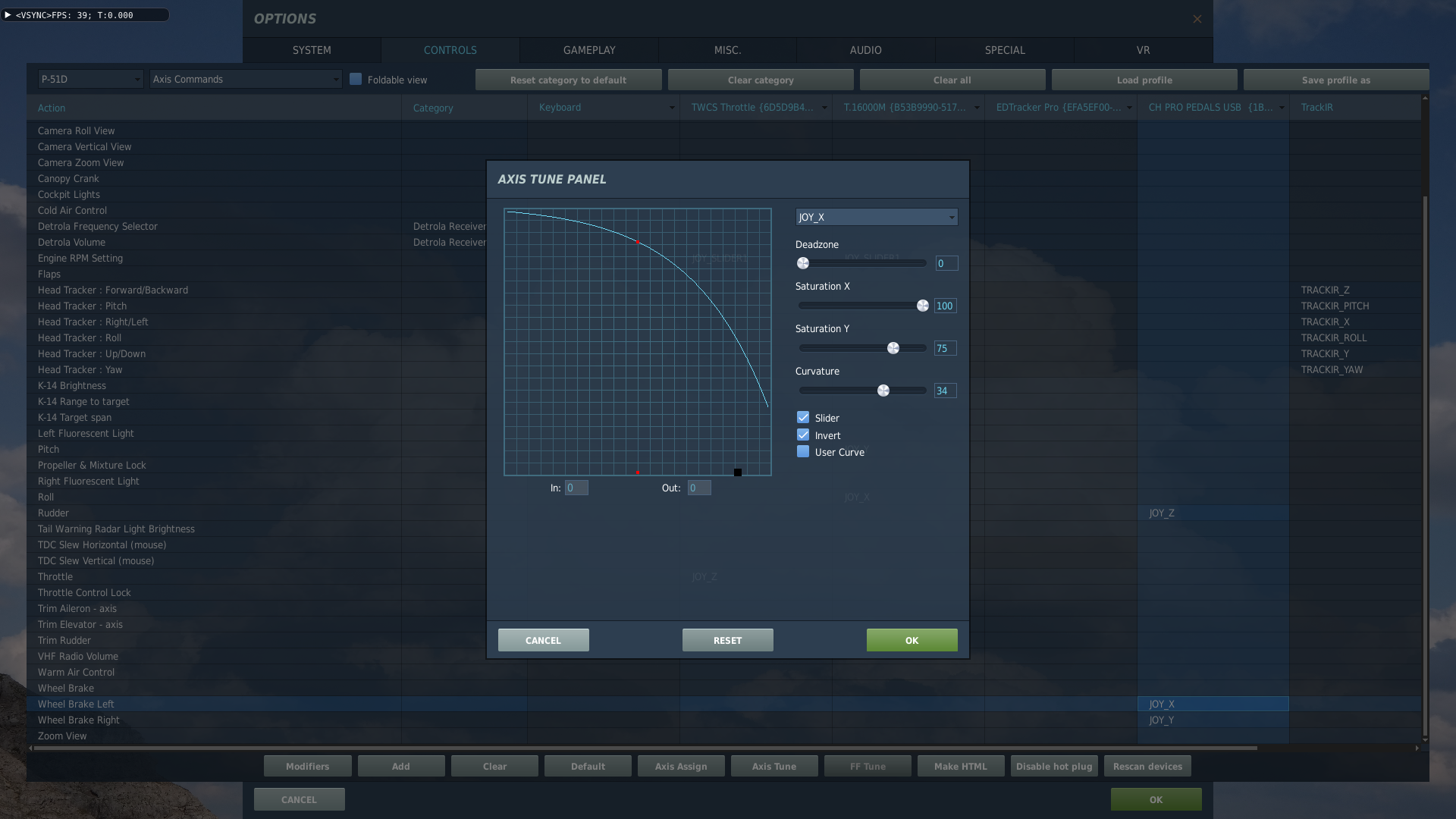Switch to the CONTROLS tab
1456x819 pixels.
(x=450, y=50)
